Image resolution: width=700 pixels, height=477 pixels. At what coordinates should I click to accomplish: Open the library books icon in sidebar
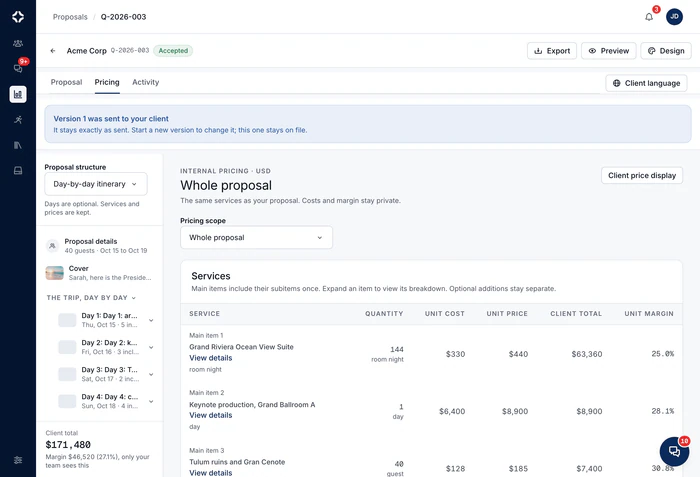[x=18, y=145]
